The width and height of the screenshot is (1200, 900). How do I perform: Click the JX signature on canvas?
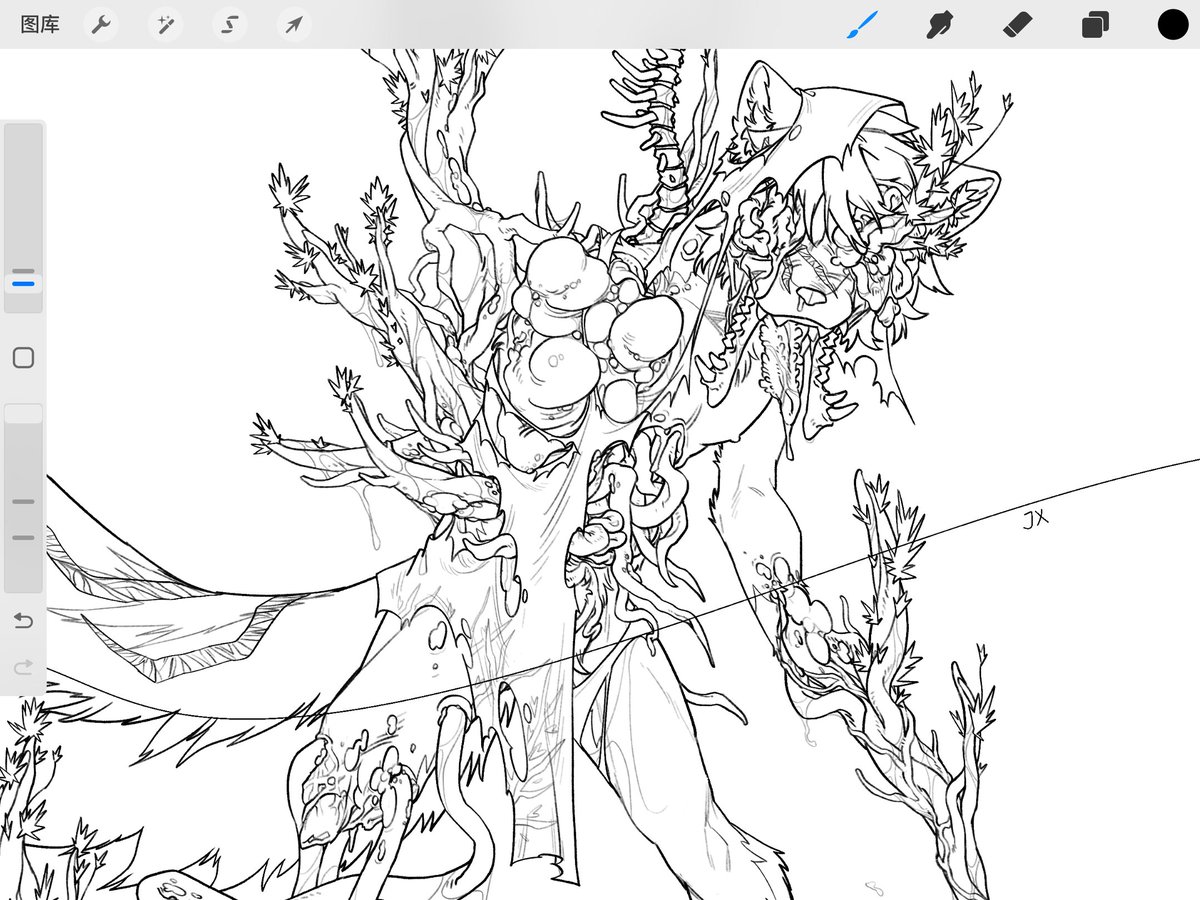(1035, 518)
